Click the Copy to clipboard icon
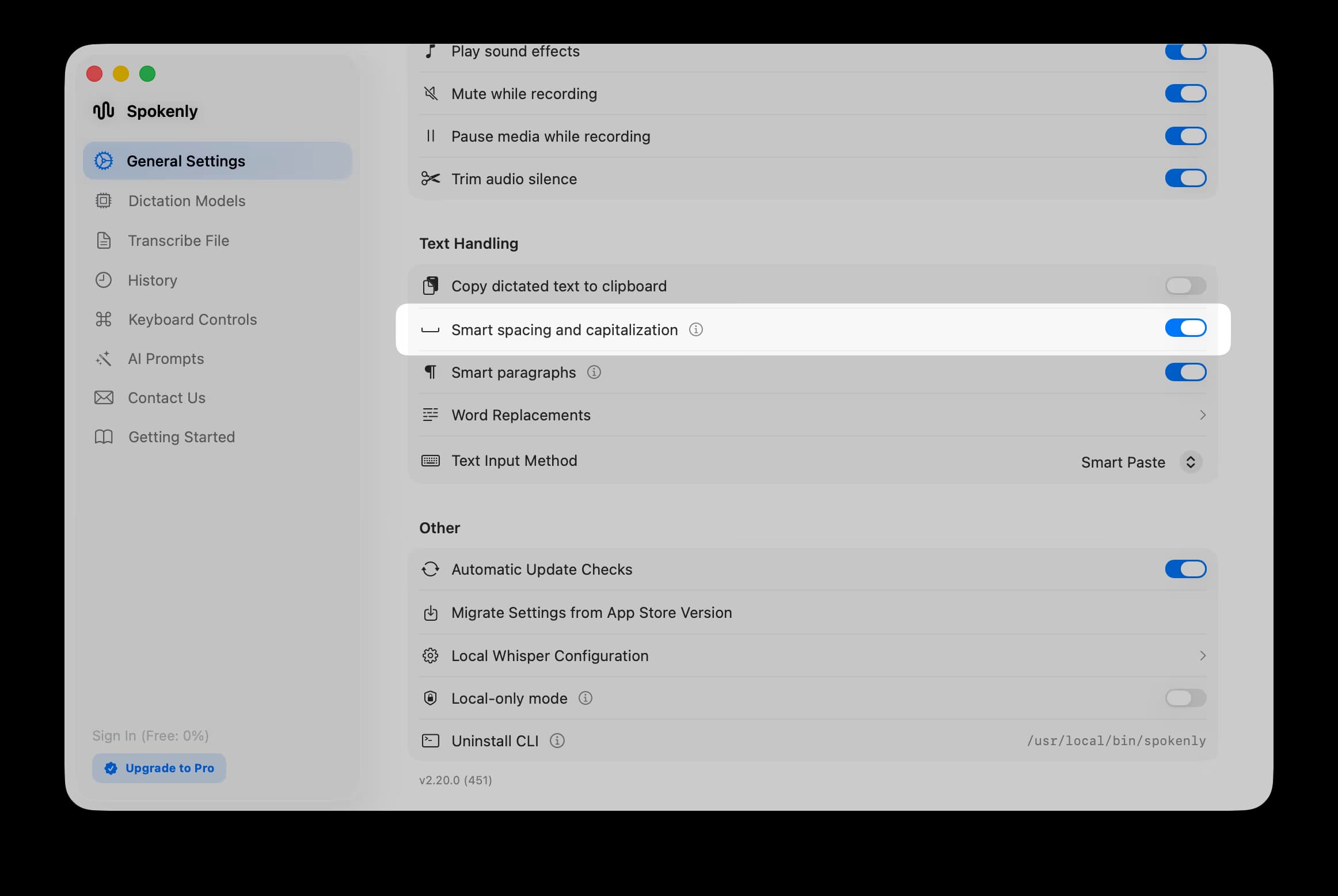Screen dimensions: 1338x896 tap(431, 286)
